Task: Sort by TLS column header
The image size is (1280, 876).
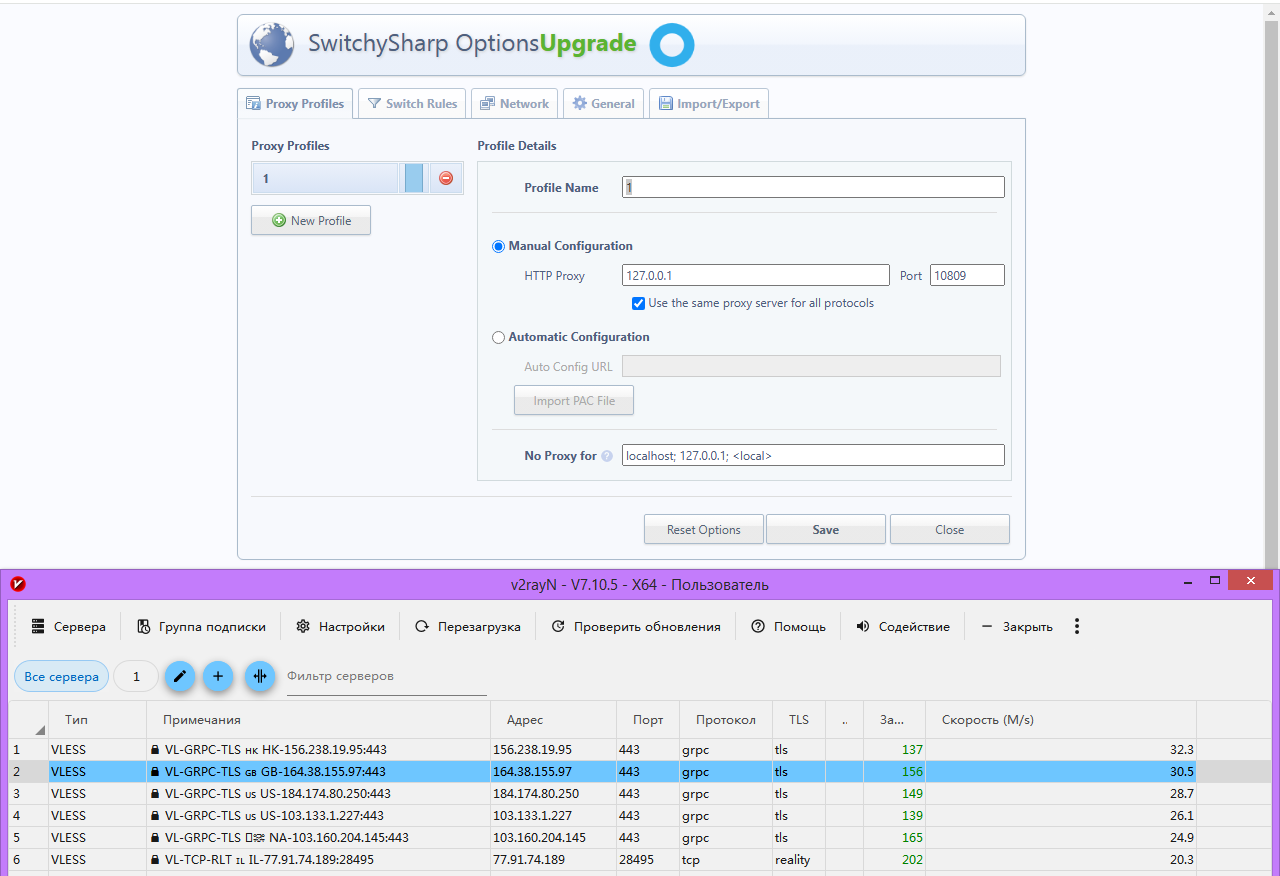Action: (x=799, y=720)
